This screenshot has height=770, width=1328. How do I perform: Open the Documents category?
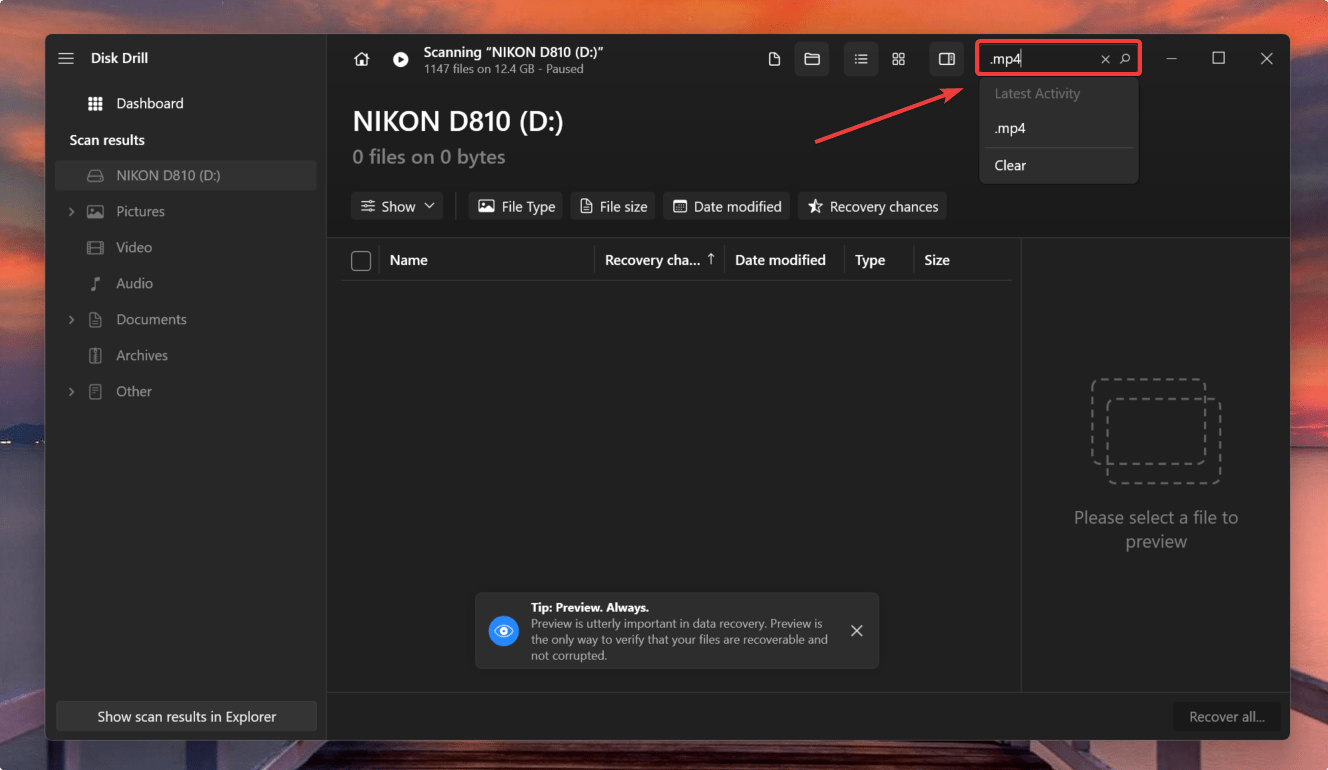point(151,319)
